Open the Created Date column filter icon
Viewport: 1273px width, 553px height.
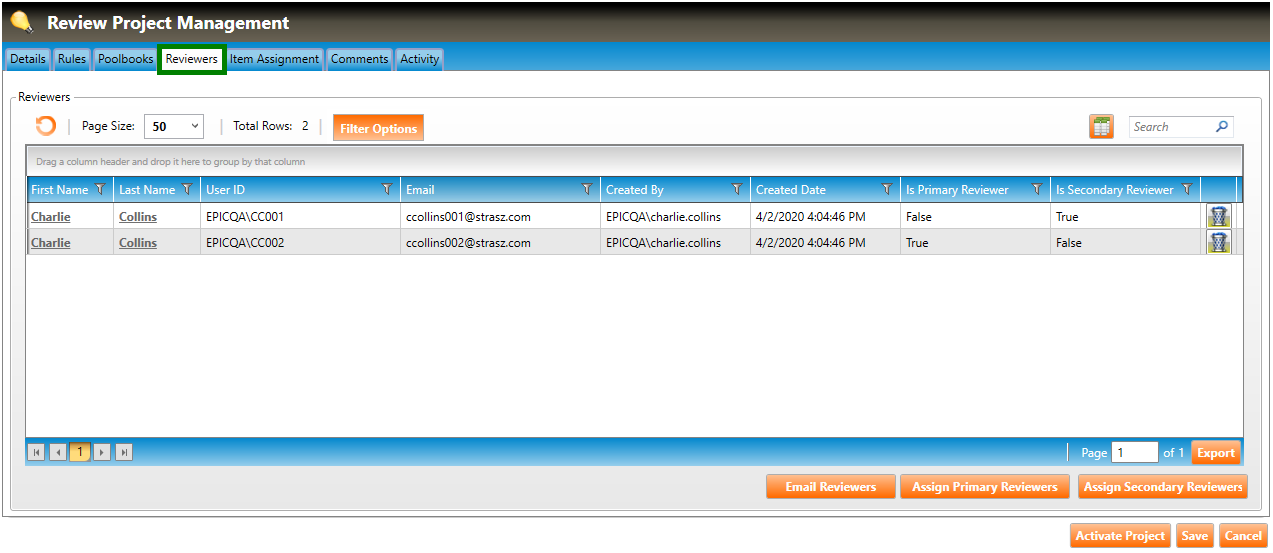pyautogui.click(x=887, y=189)
